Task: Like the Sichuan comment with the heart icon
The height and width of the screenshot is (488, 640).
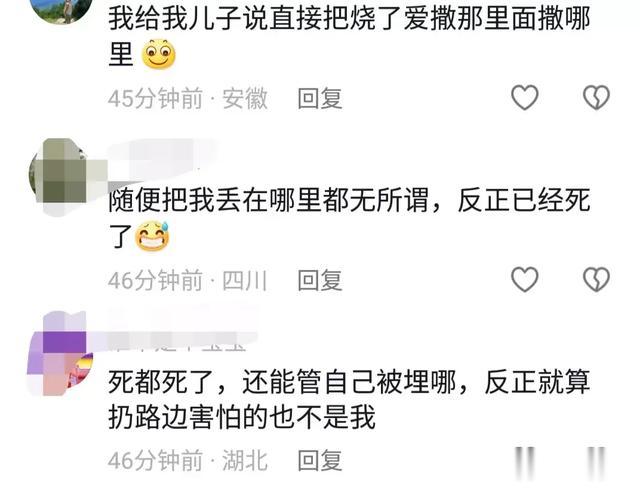Action: (524, 279)
